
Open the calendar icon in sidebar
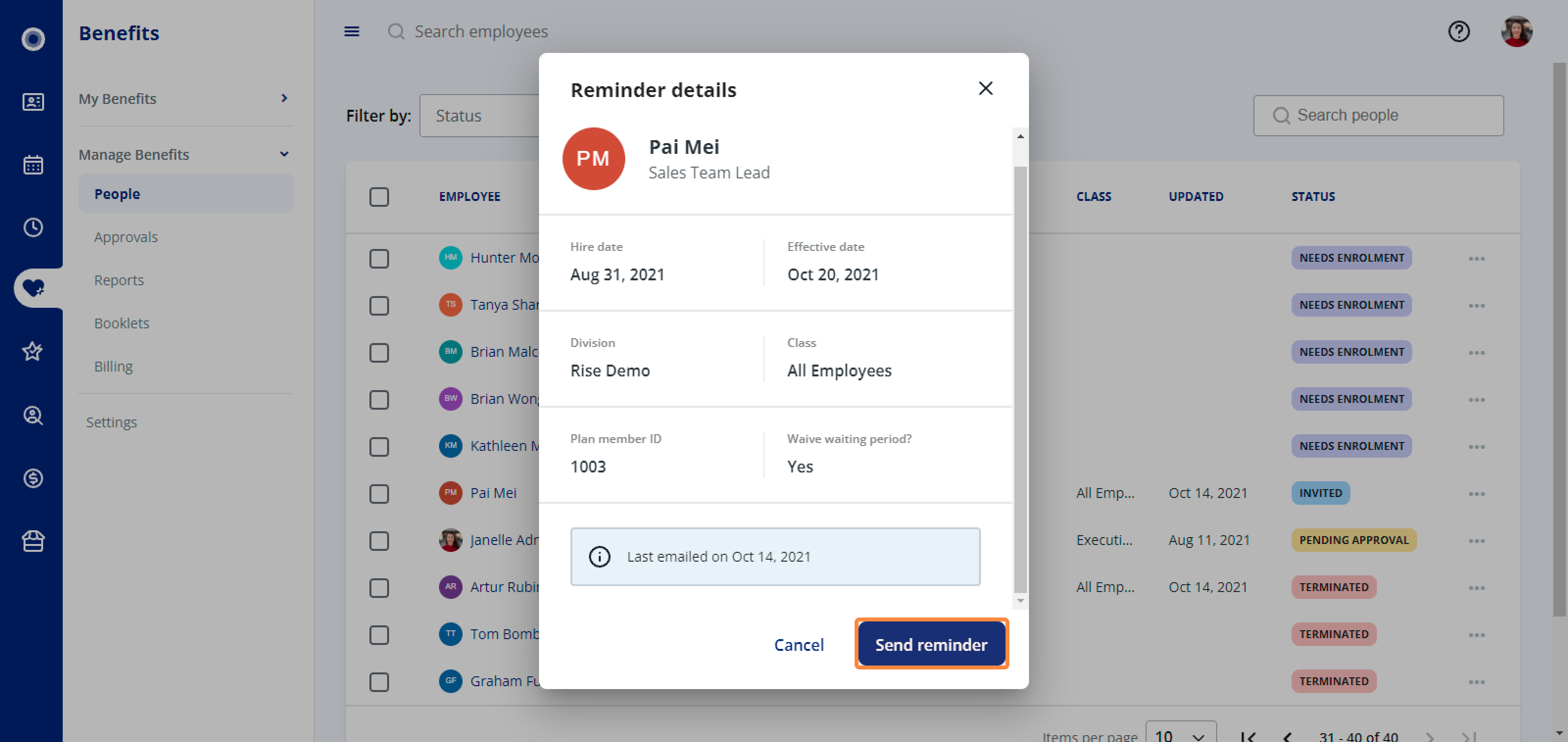33,164
